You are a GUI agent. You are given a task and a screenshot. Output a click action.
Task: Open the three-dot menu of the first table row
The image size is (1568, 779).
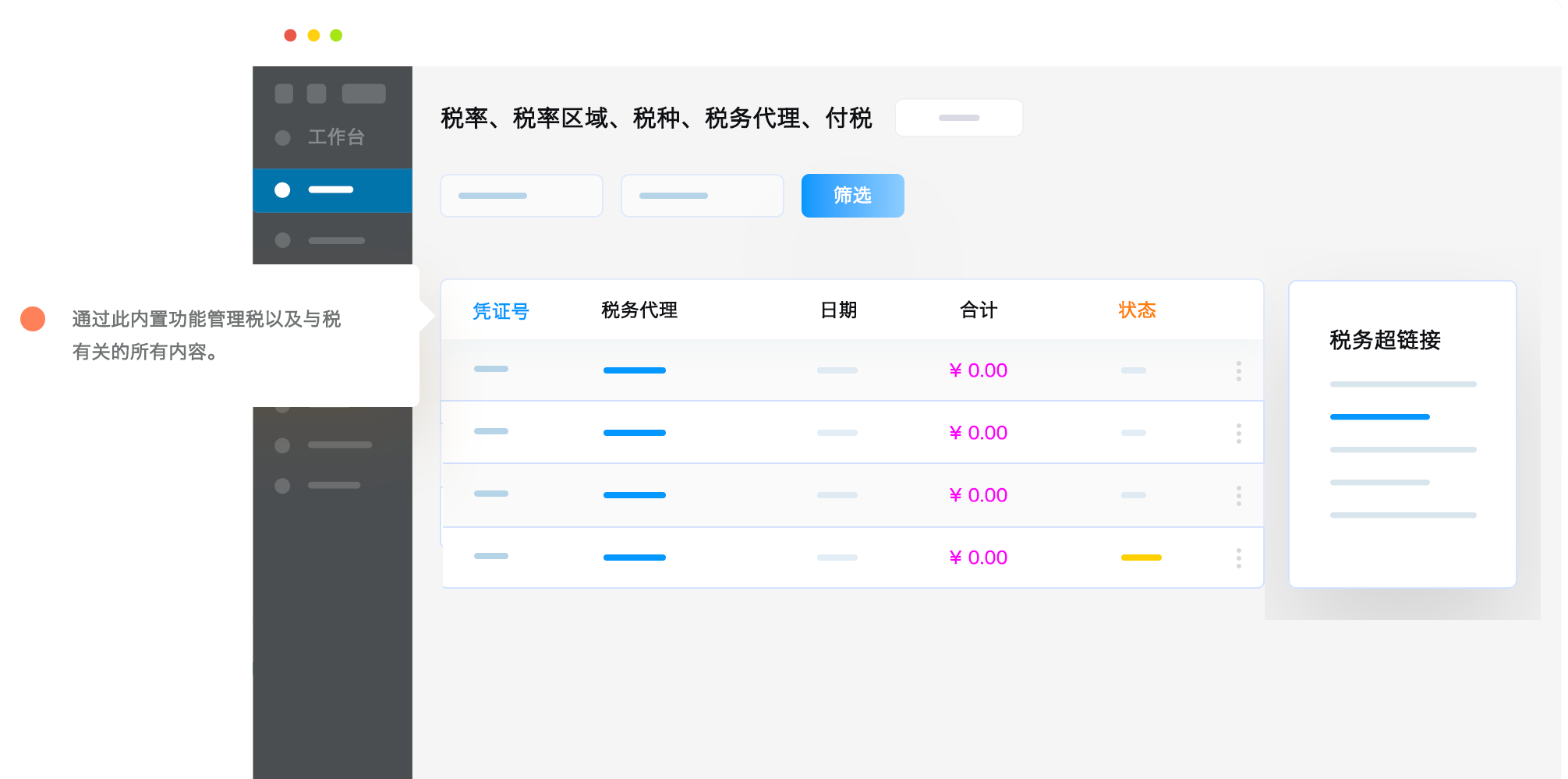[1238, 370]
